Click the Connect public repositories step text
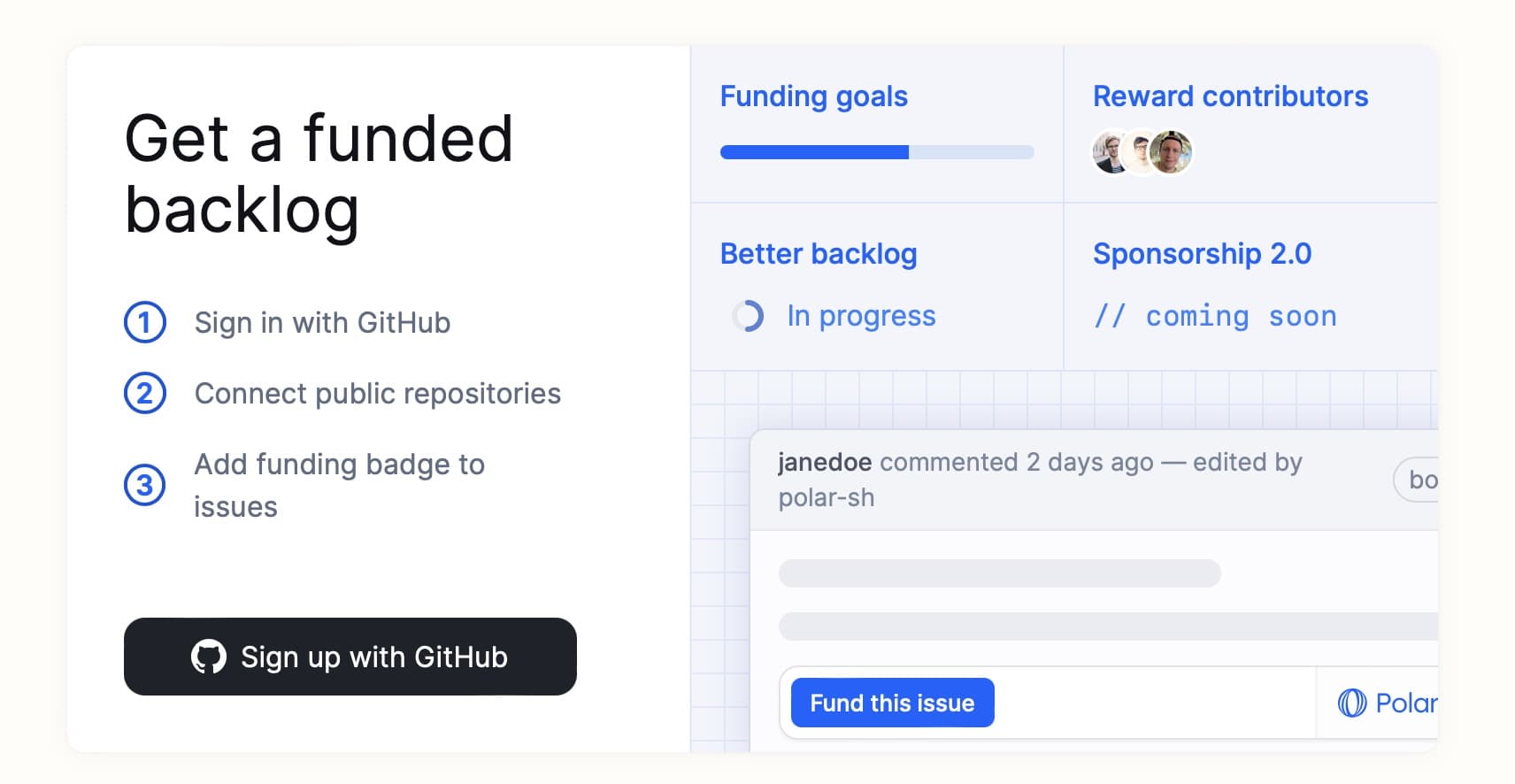Screen dimensions: 1515x784 pyautogui.click(x=378, y=394)
